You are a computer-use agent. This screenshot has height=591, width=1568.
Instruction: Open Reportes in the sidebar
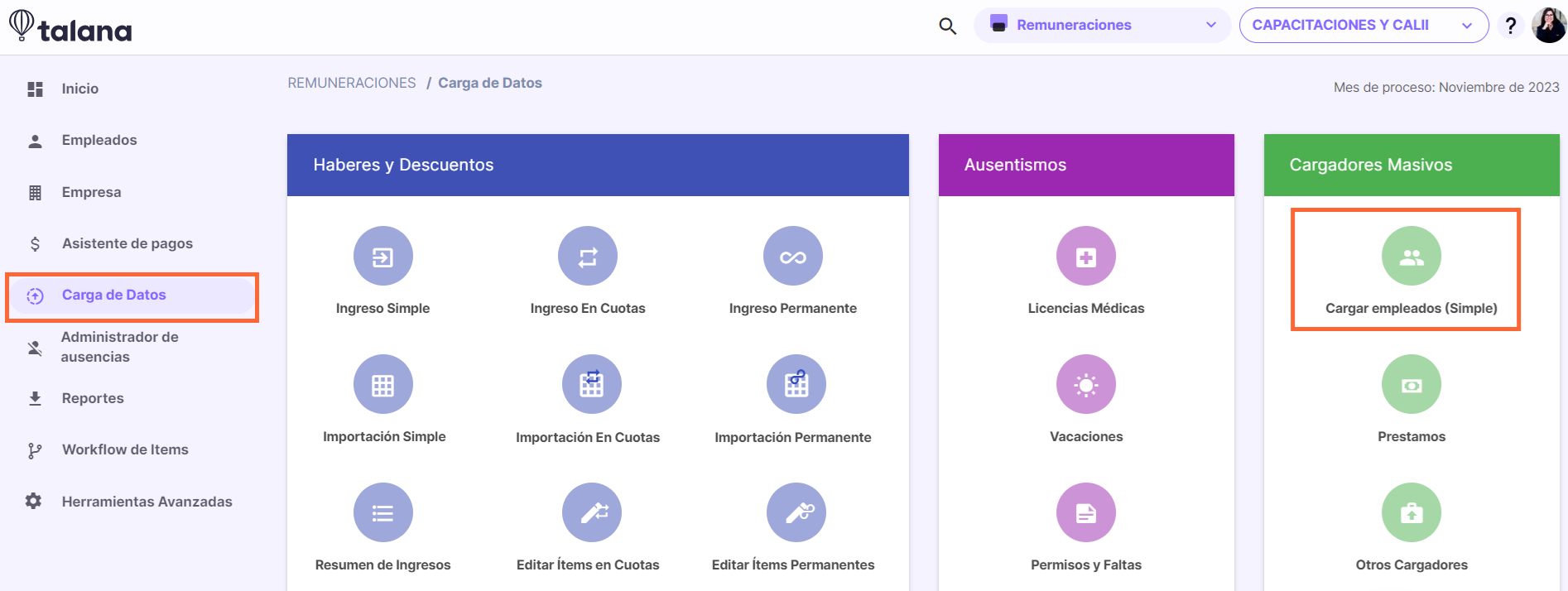pos(93,398)
